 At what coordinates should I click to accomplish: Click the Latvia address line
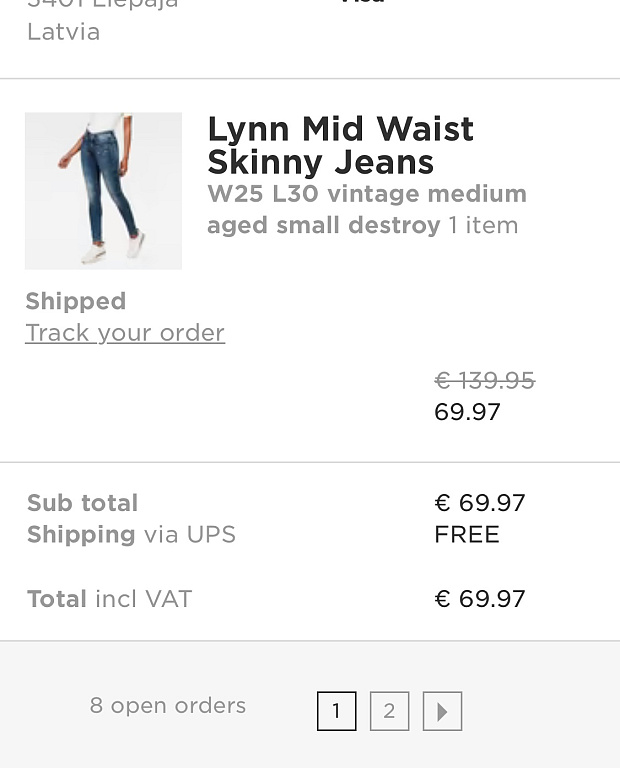(64, 32)
